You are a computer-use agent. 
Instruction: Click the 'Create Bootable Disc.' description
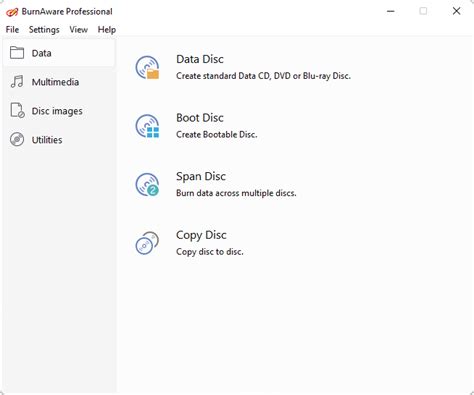217,135
